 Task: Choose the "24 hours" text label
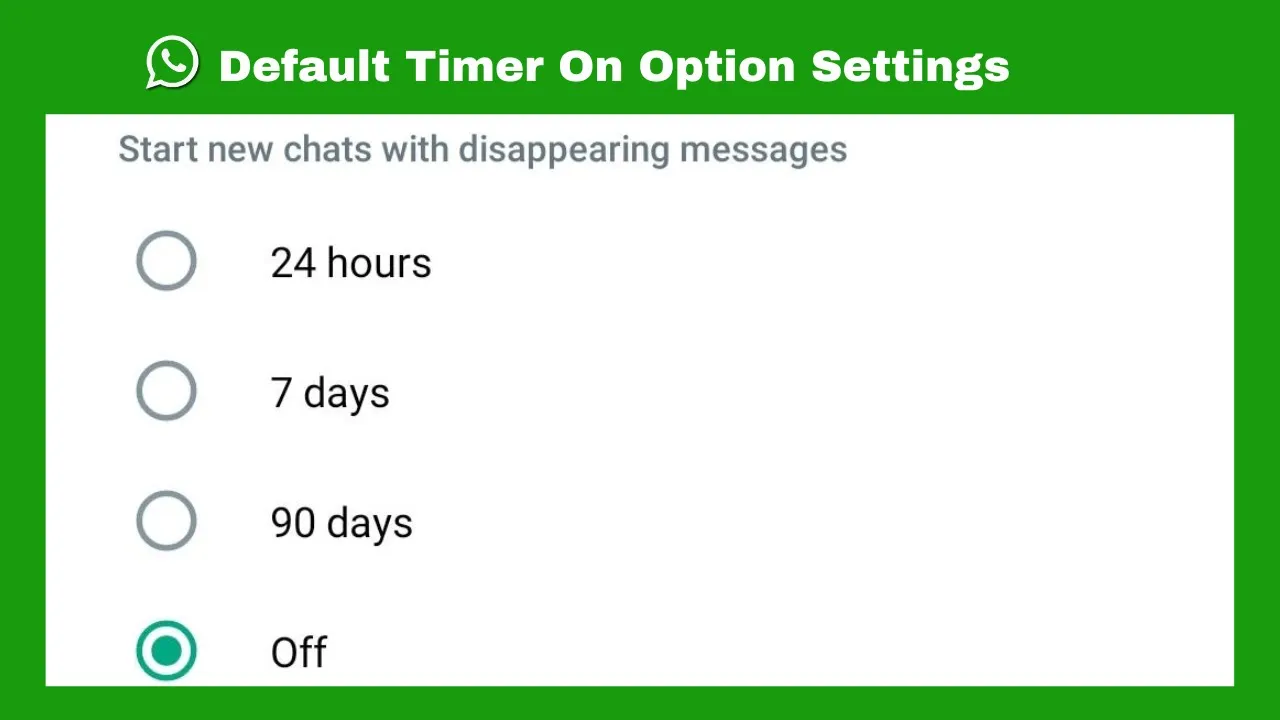pos(351,263)
